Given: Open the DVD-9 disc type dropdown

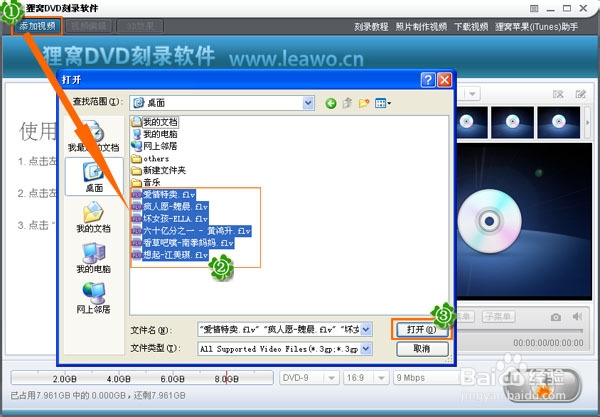Looking at the screenshot, I should (x=308, y=378).
